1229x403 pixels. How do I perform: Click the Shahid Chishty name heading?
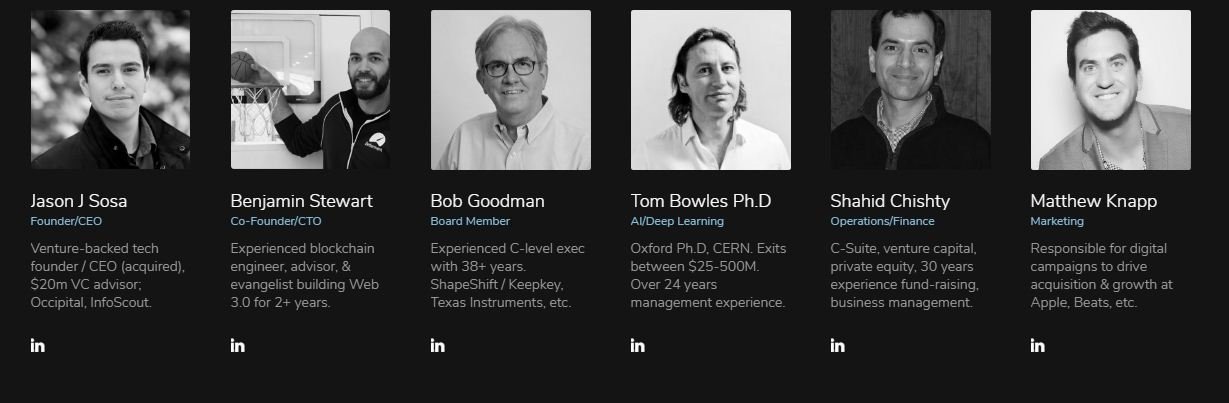[890, 201]
